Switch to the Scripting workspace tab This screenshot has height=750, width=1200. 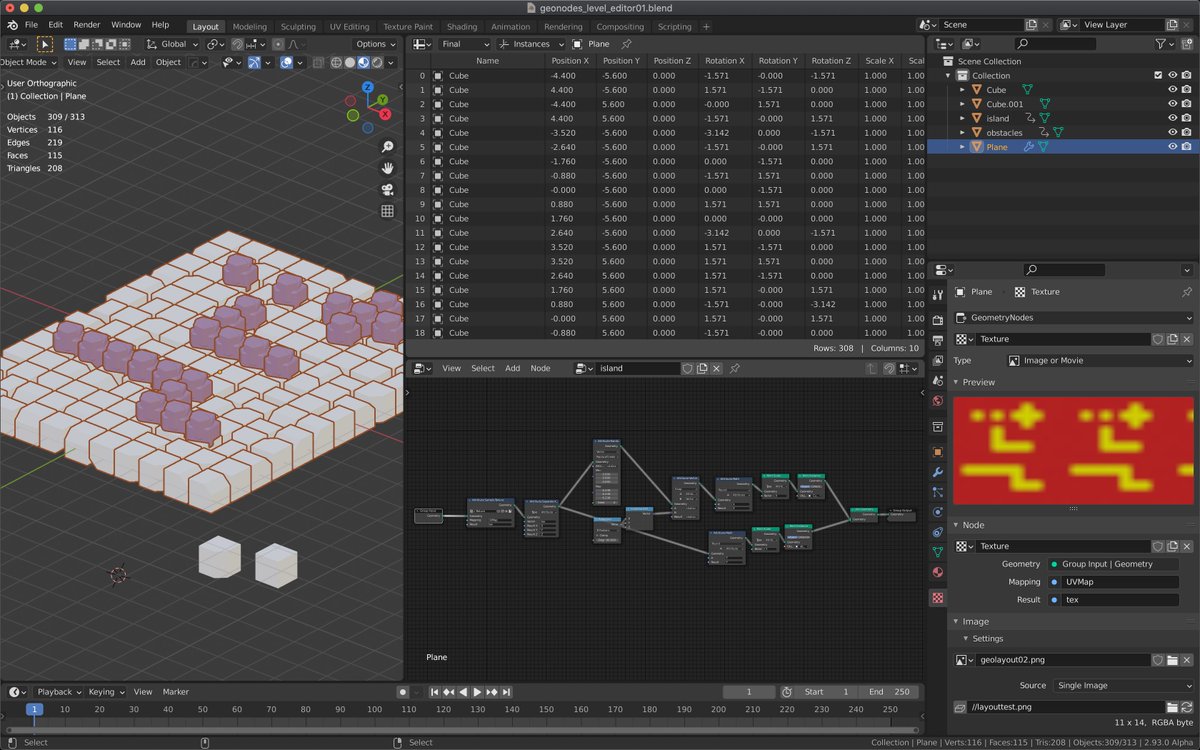[x=674, y=27]
